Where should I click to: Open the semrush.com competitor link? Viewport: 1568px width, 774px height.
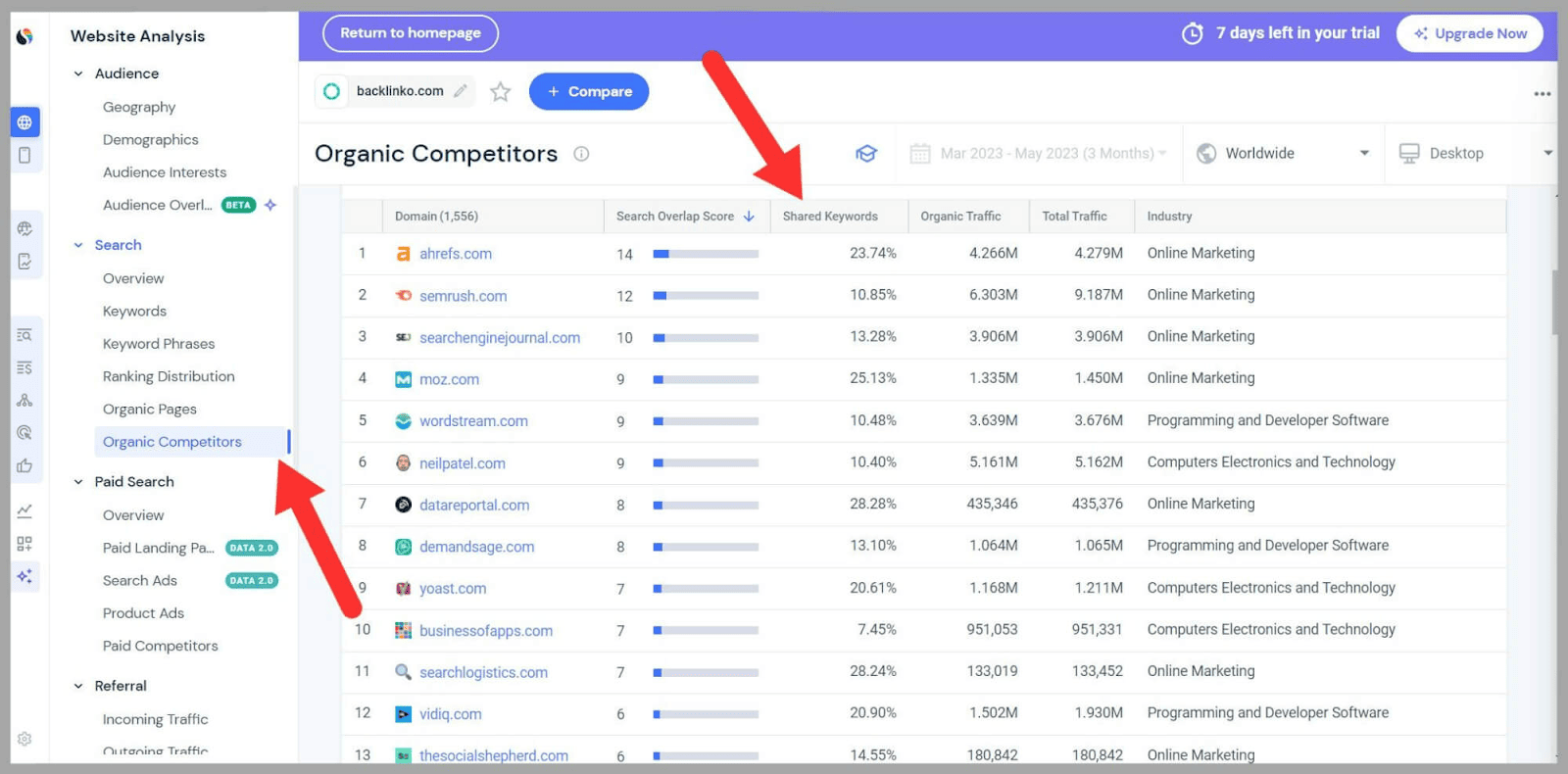(463, 296)
